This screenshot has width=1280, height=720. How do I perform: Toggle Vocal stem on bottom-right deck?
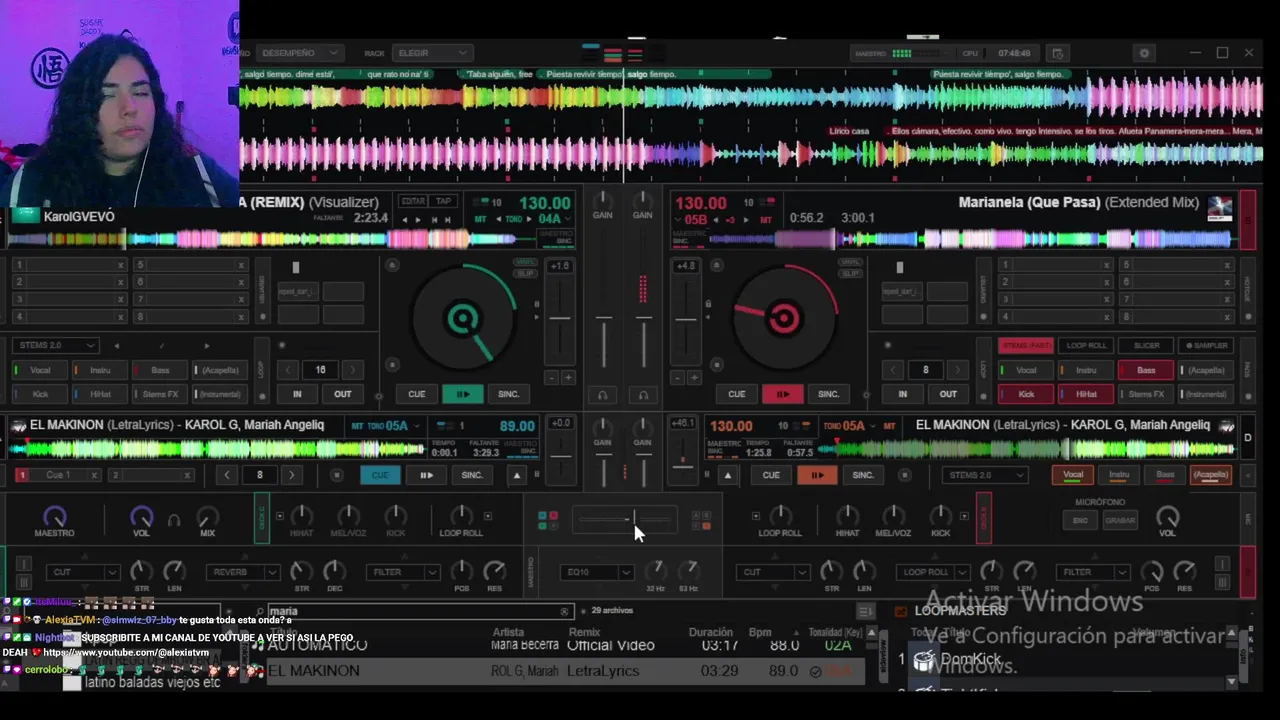coord(1072,475)
